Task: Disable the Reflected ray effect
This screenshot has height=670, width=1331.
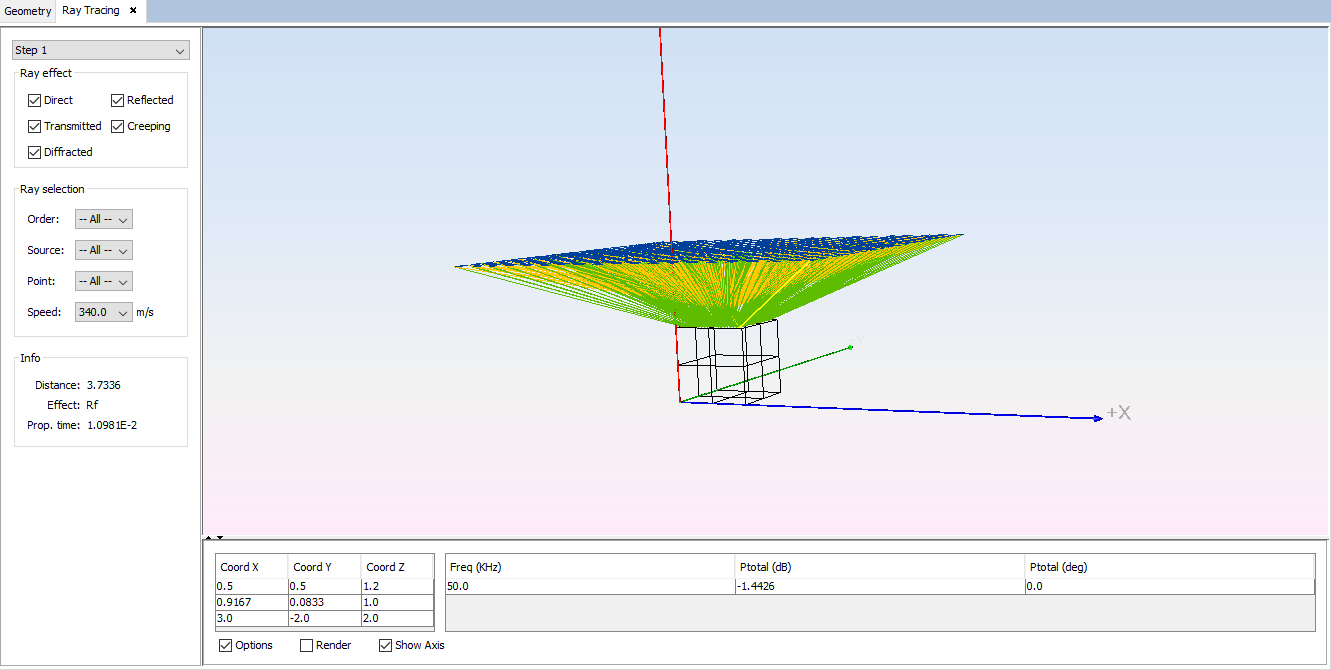Action: [x=118, y=100]
